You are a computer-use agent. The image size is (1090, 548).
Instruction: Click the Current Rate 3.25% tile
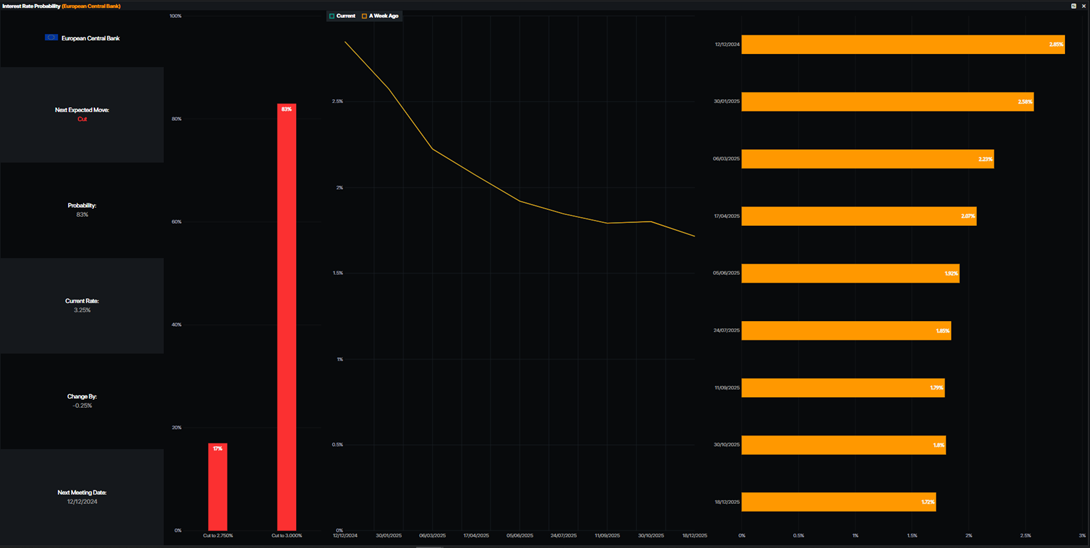point(82,306)
